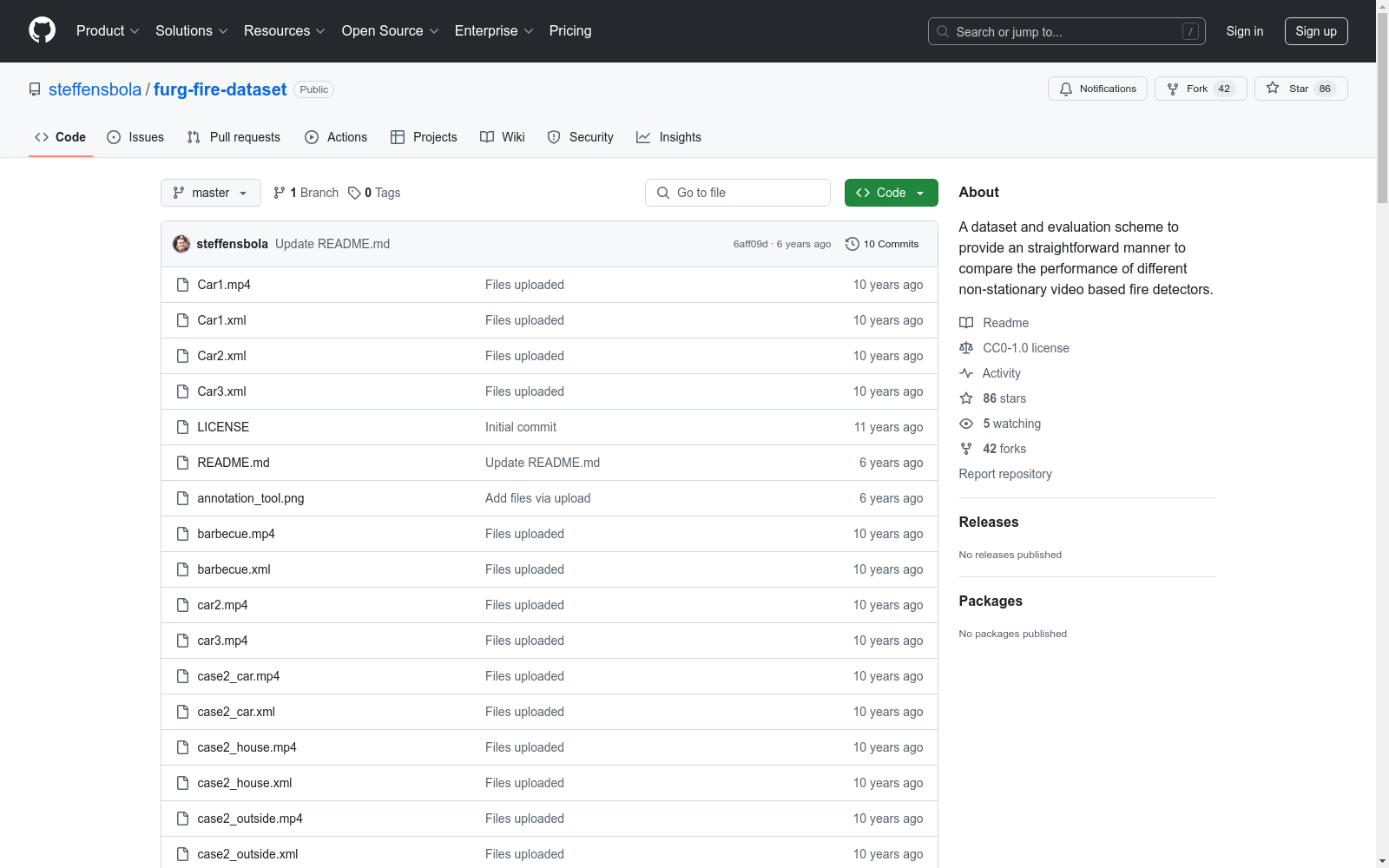Image resolution: width=1389 pixels, height=868 pixels.
Task: Star the furg-fire-dataset repository
Action: 1300,89
